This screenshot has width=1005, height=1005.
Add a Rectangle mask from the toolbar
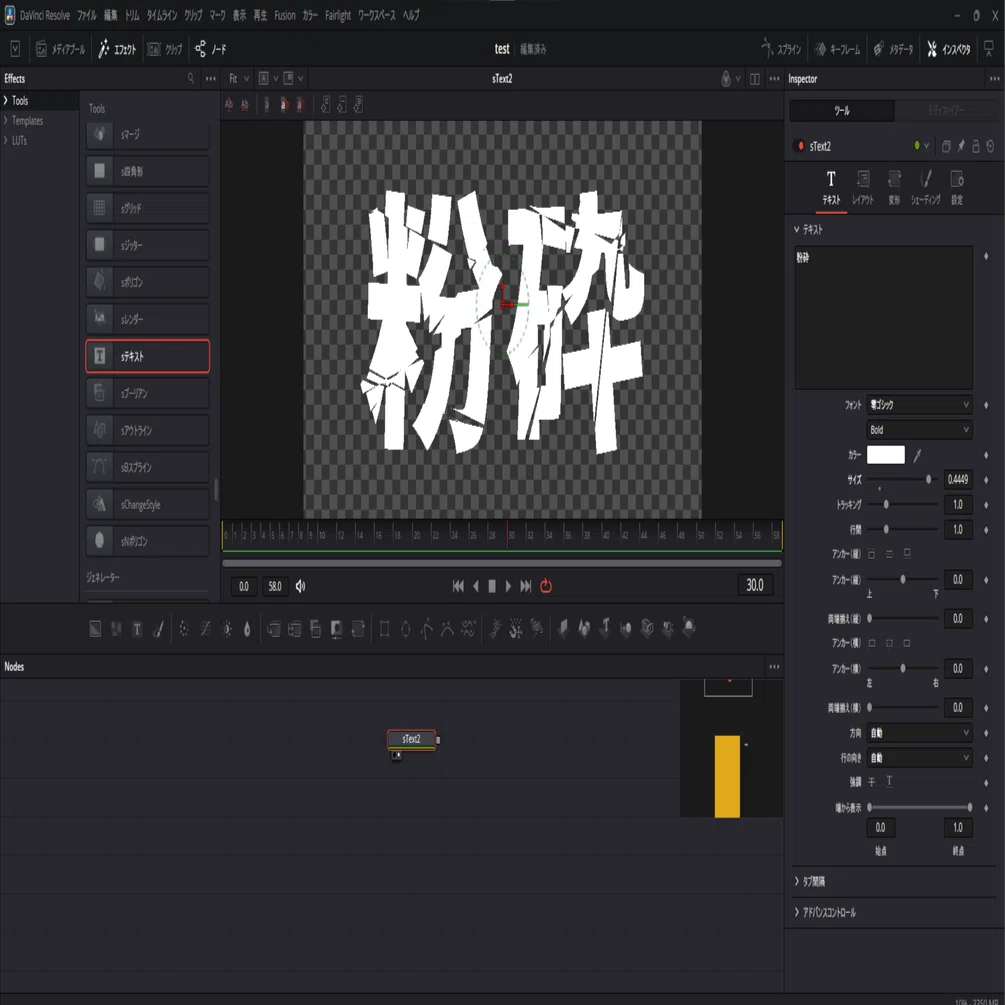coord(385,629)
